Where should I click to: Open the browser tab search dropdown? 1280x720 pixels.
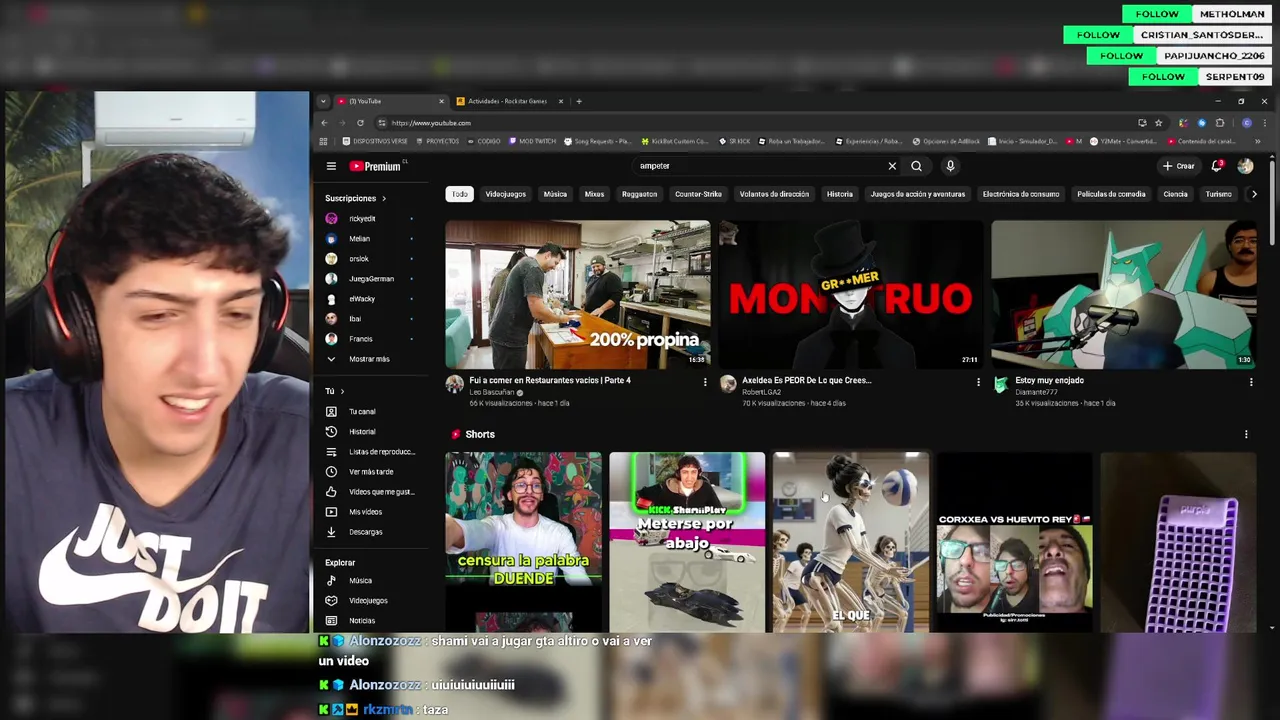coord(323,101)
